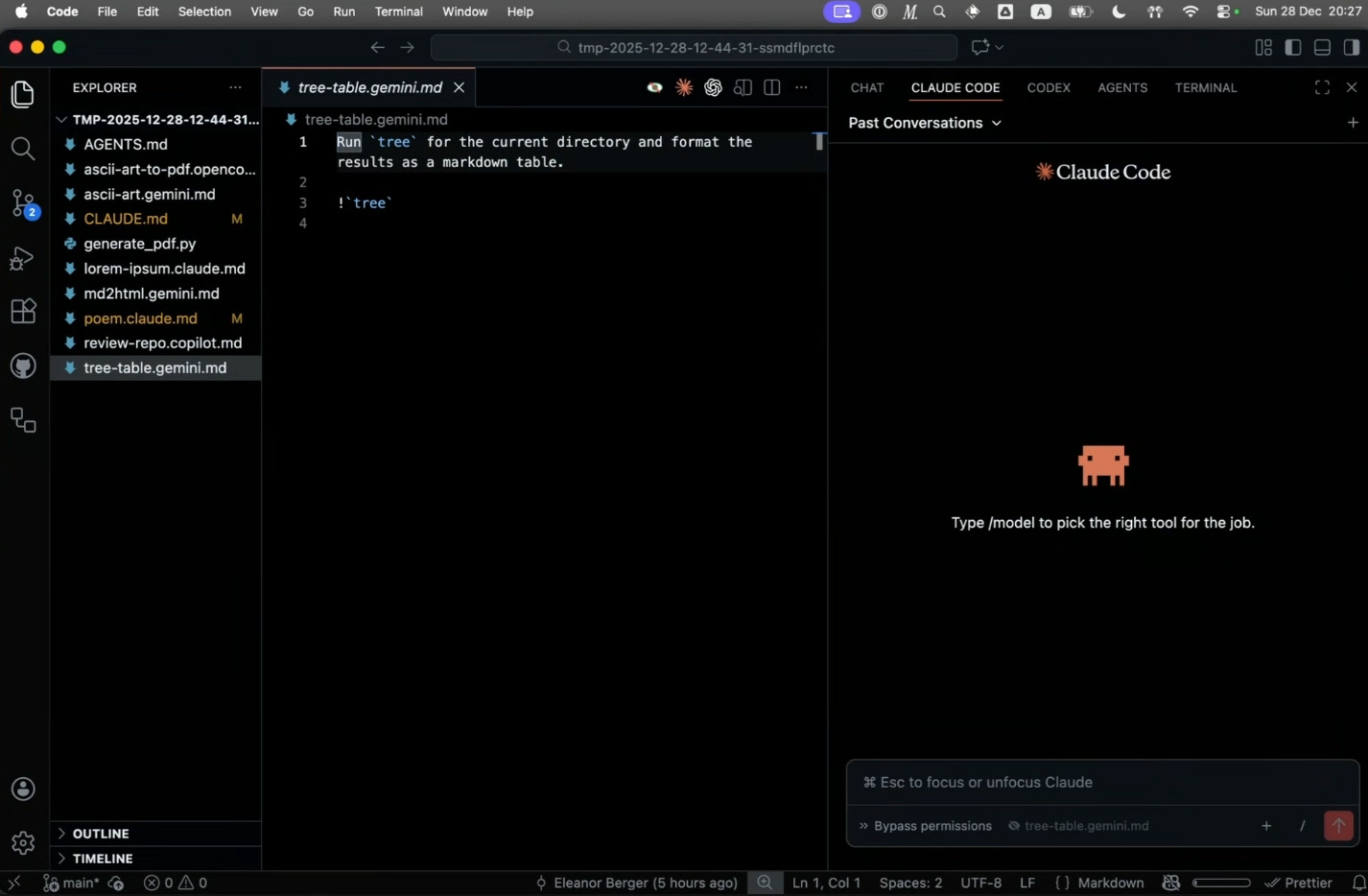Open the bottom squares icon in activity bar
Screen dimensions: 1368x896
point(23,420)
